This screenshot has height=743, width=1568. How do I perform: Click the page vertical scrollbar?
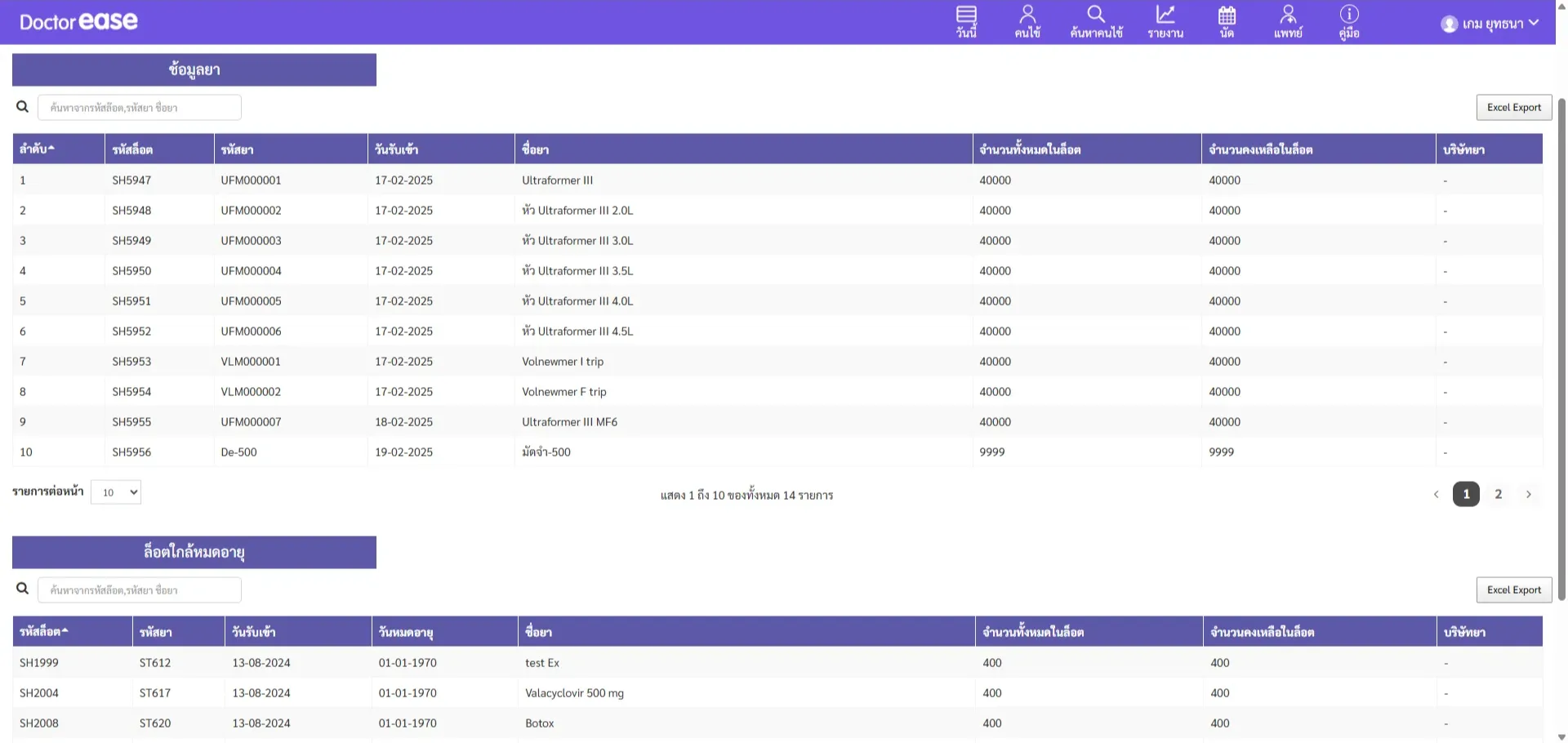pos(1561,351)
